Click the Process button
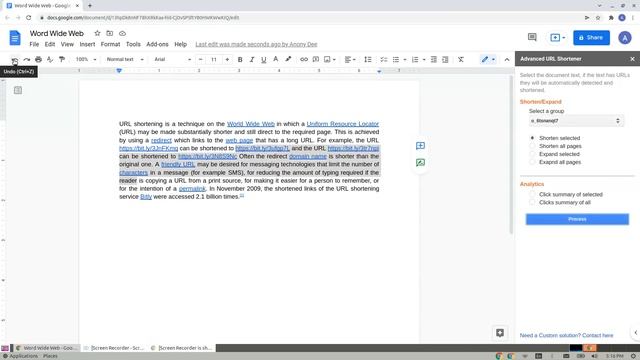This screenshot has width=640, height=360. [x=577, y=219]
